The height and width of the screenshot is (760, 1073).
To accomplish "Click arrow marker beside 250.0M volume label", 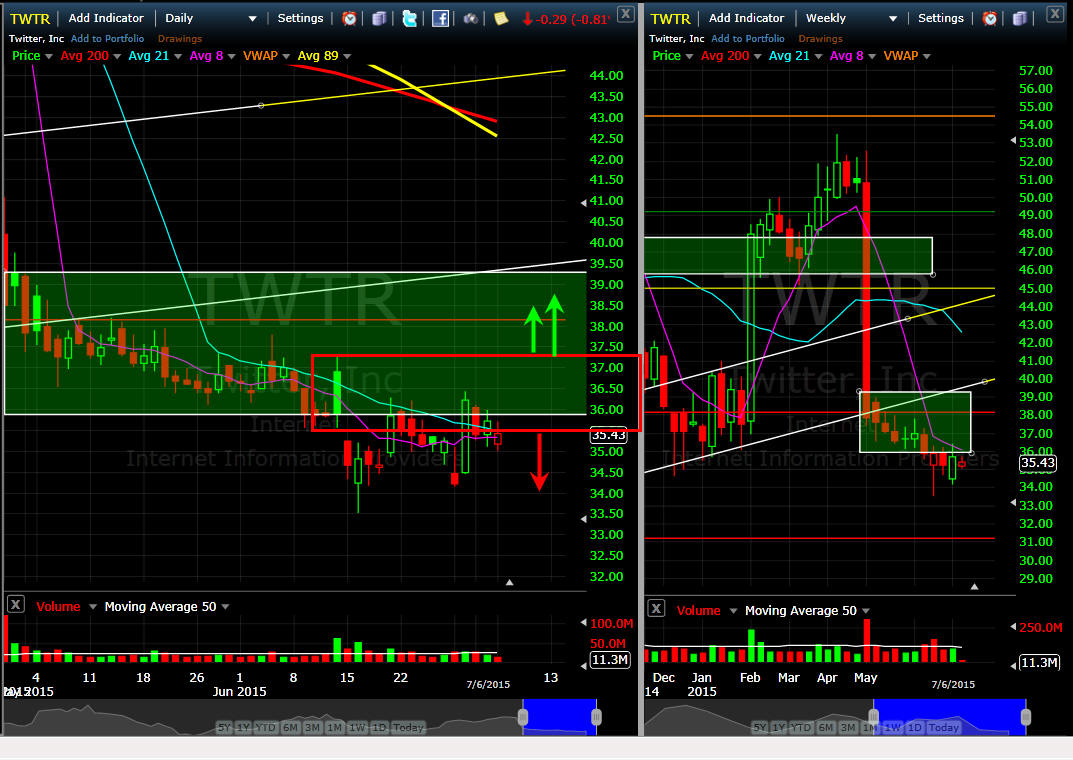I will pos(1013,627).
